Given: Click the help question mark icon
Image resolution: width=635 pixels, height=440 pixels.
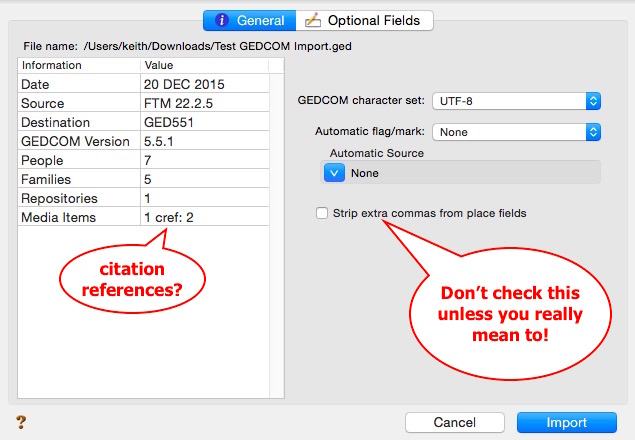Looking at the screenshot, I should [21, 422].
